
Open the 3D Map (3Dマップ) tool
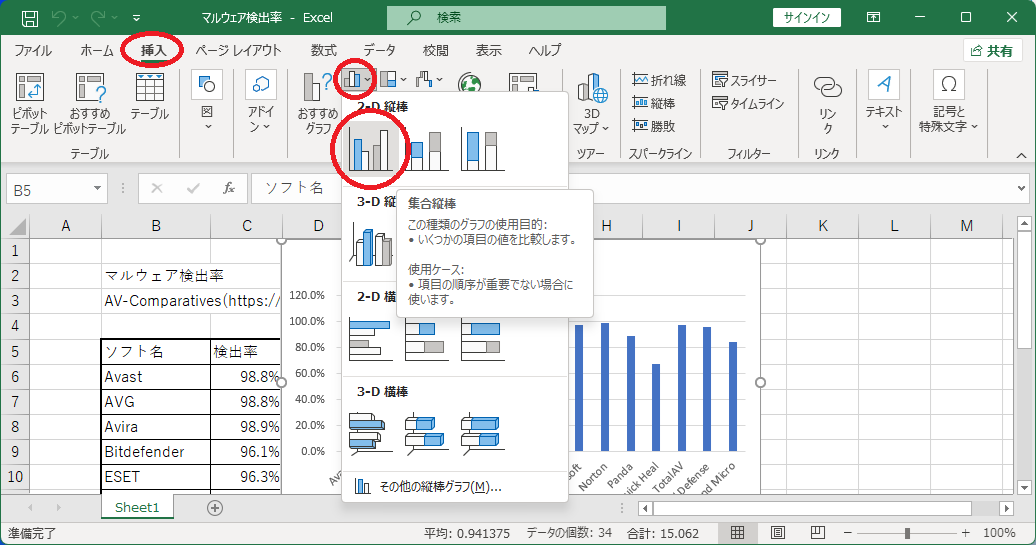pyautogui.click(x=592, y=104)
